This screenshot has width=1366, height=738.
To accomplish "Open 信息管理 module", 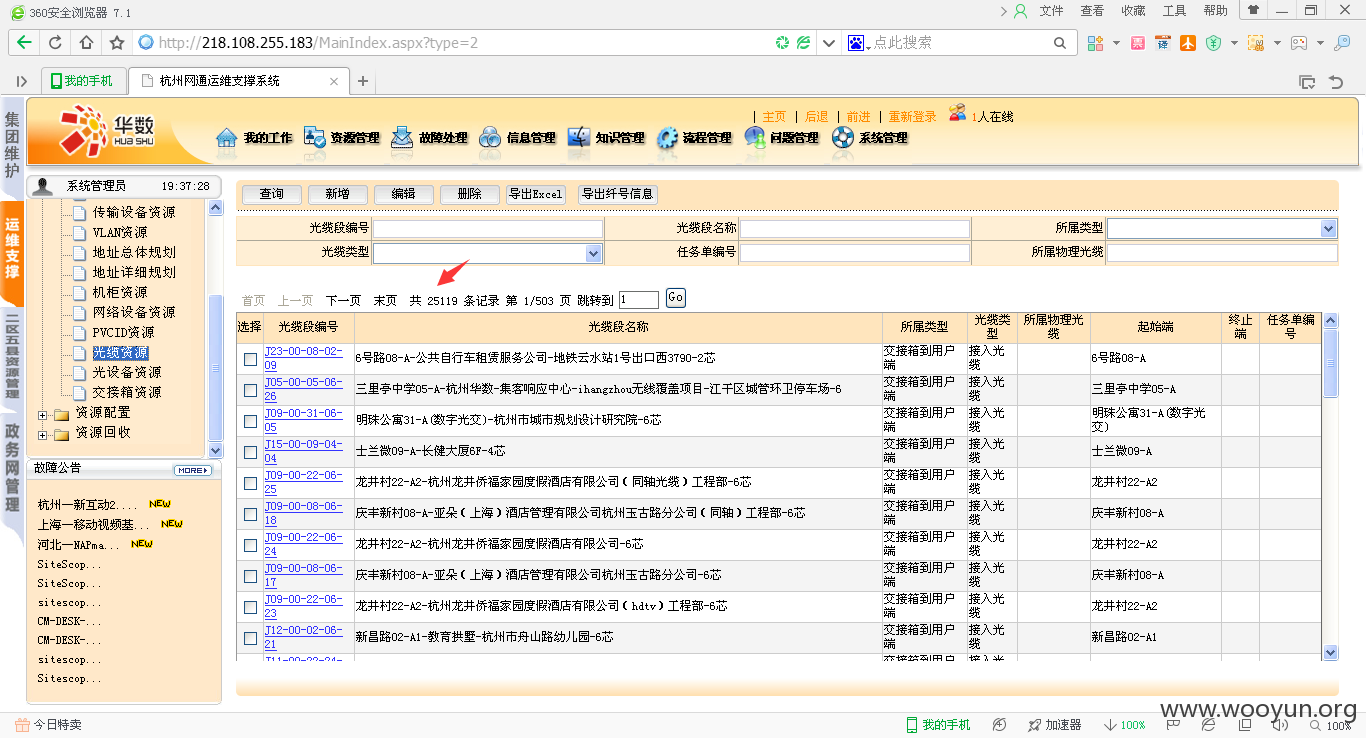I will point(518,138).
